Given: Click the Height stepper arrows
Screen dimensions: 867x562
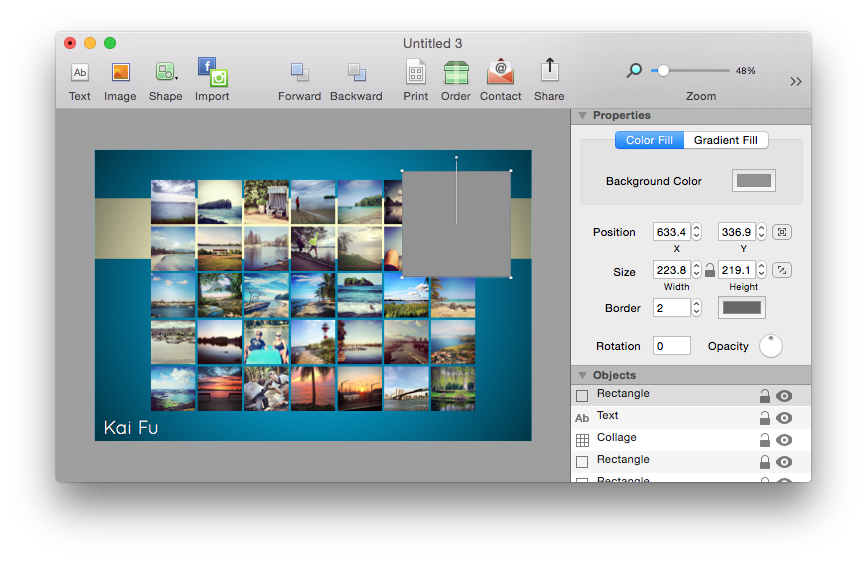Looking at the screenshot, I should (x=762, y=270).
